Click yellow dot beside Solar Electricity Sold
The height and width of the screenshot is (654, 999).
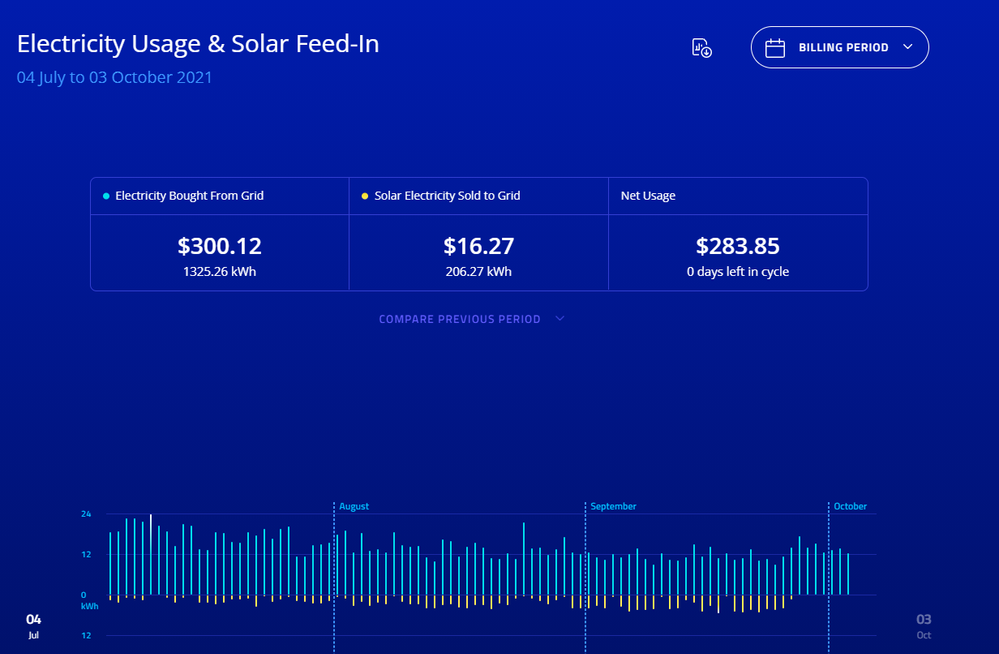pos(365,196)
